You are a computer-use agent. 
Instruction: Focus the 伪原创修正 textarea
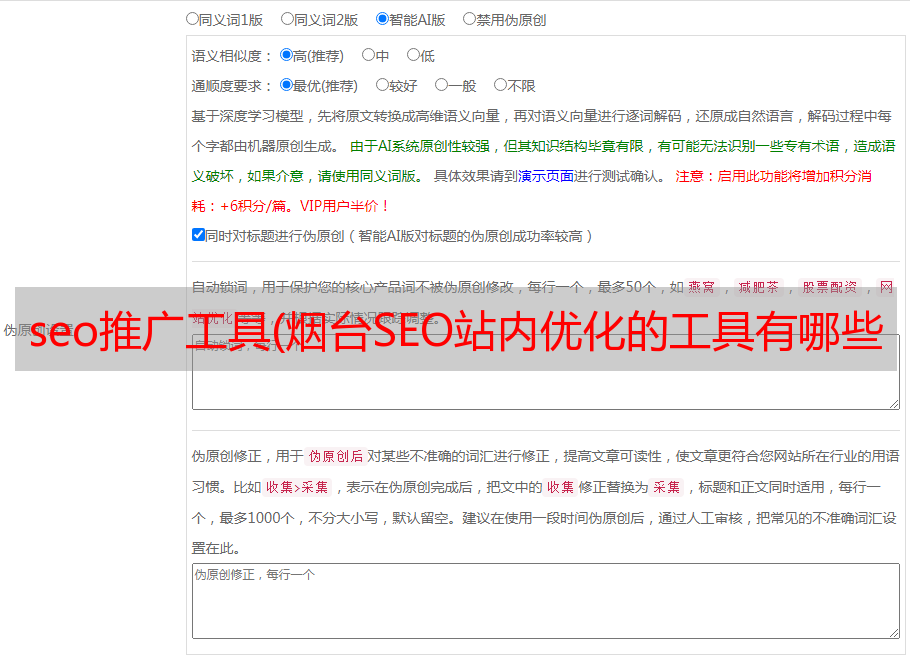click(546, 601)
